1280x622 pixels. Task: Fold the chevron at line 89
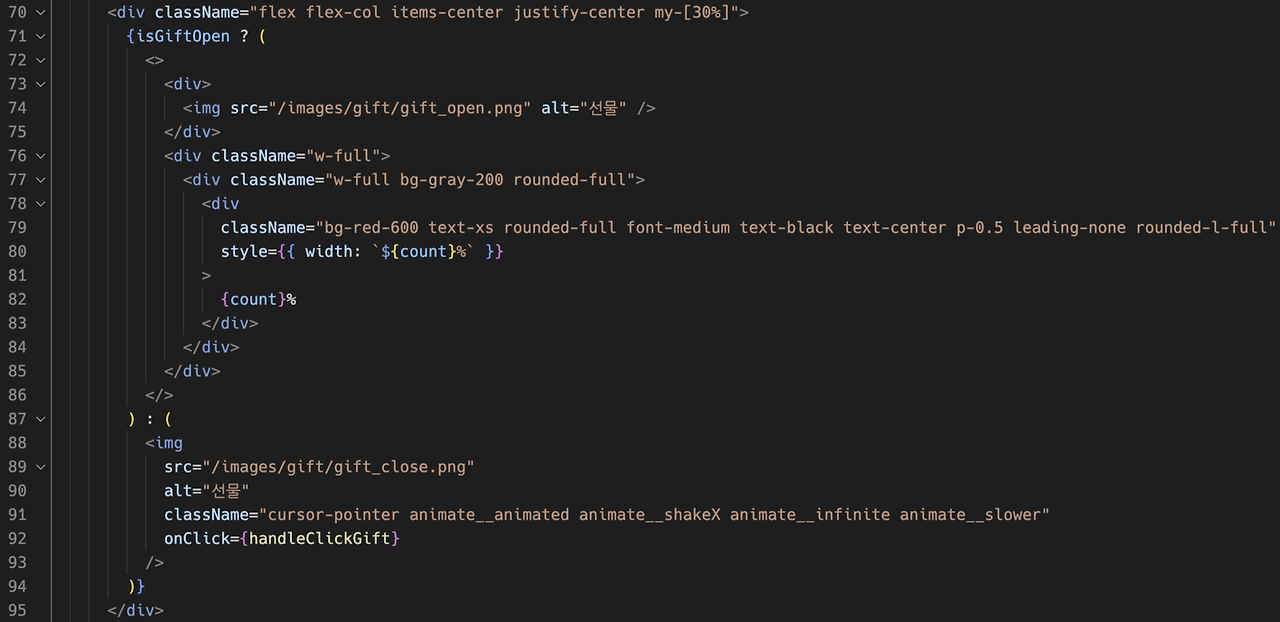coord(40,467)
